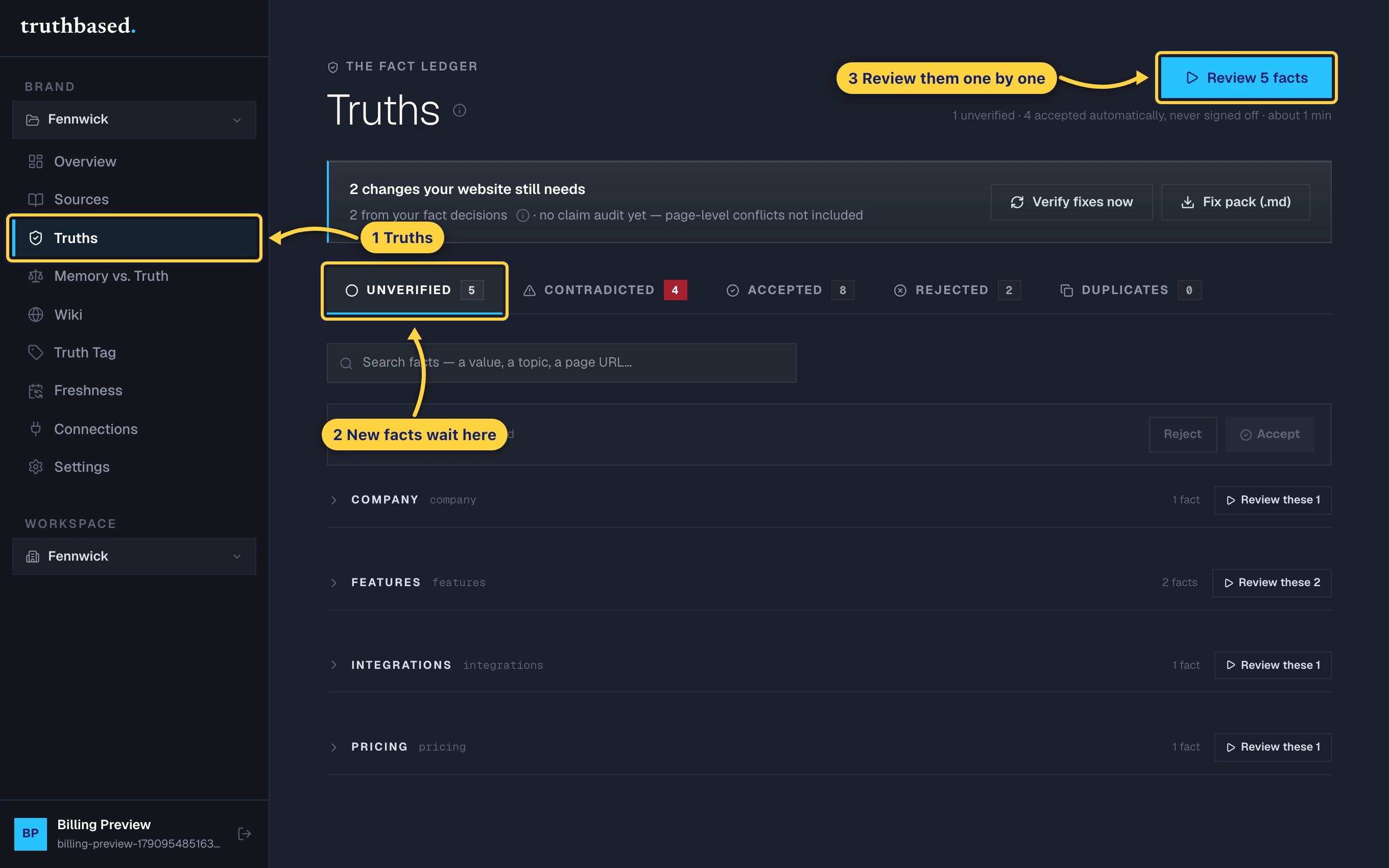The width and height of the screenshot is (1389, 868).
Task: Download the Fix pack (.md)
Action: coord(1235,202)
